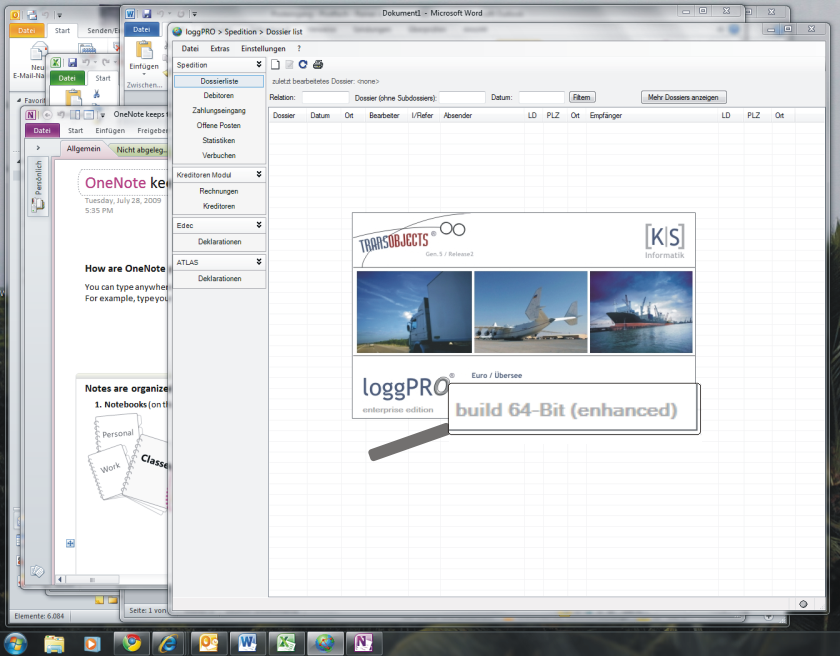This screenshot has width=840, height=656.
Task: Open Google Chrome from the taskbar
Action: tap(131, 643)
